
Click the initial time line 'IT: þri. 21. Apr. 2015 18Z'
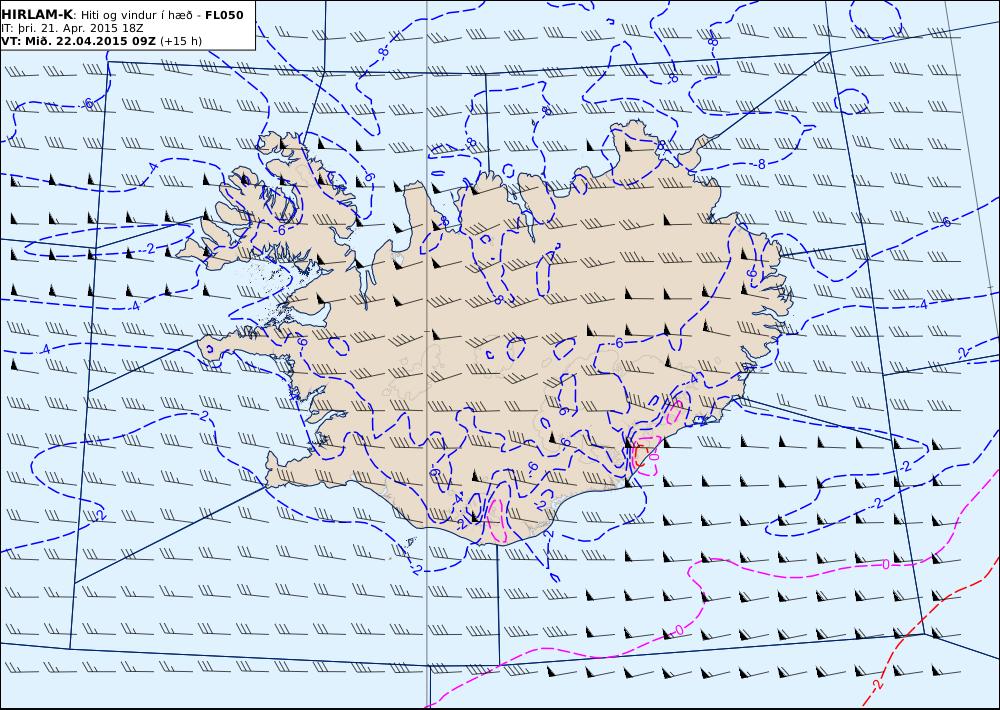72,28
